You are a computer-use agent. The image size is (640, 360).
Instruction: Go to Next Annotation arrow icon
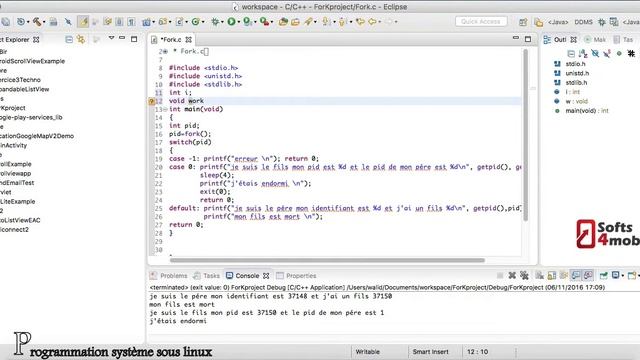(326, 22)
